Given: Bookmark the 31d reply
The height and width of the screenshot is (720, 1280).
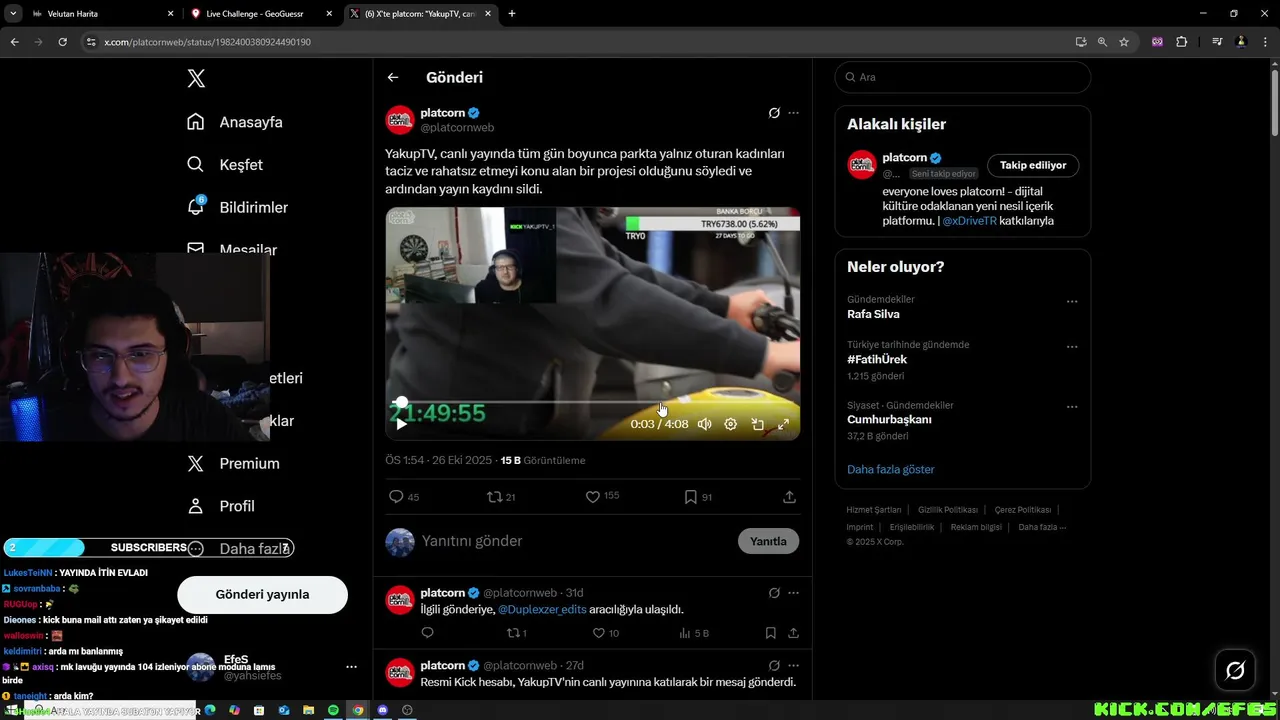Looking at the screenshot, I should click(x=770, y=633).
